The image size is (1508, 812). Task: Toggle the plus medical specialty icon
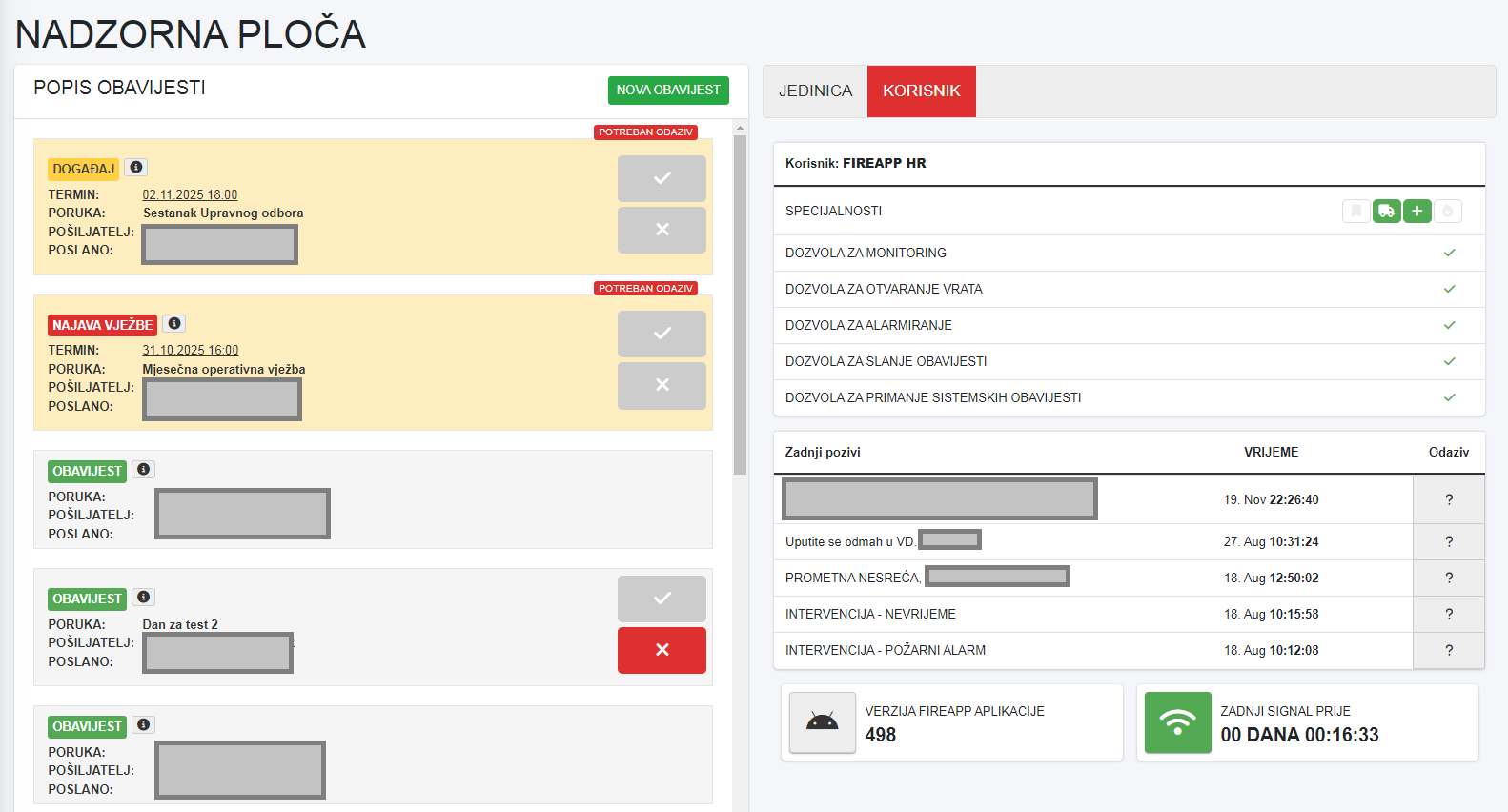[1416, 212]
